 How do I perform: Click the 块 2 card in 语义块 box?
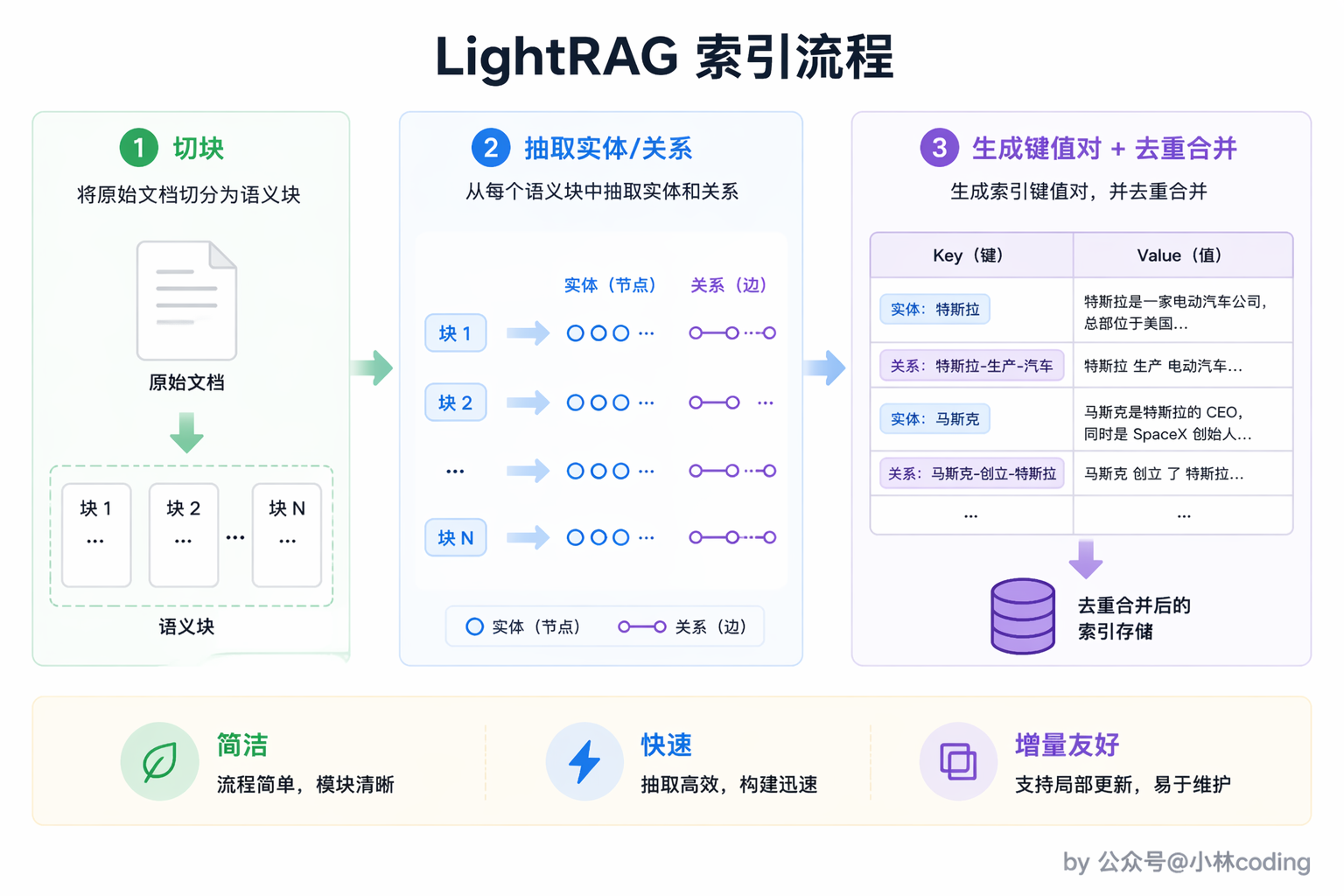pyautogui.click(x=184, y=535)
